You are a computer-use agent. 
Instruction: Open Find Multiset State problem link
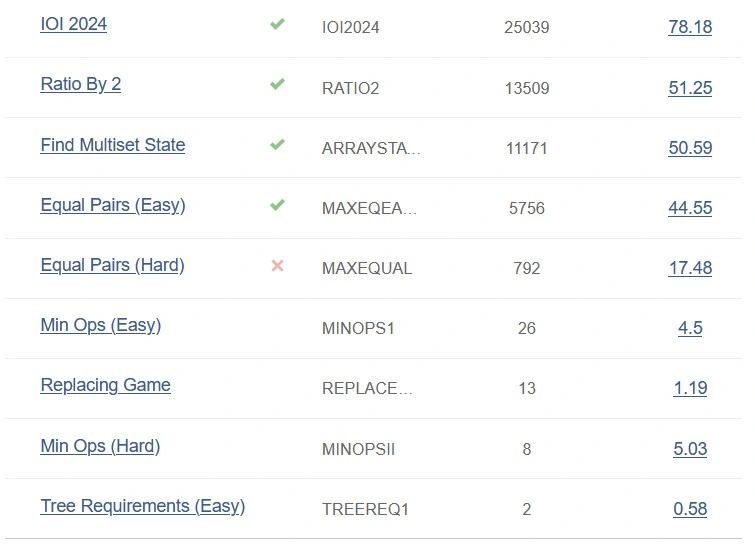(x=113, y=145)
